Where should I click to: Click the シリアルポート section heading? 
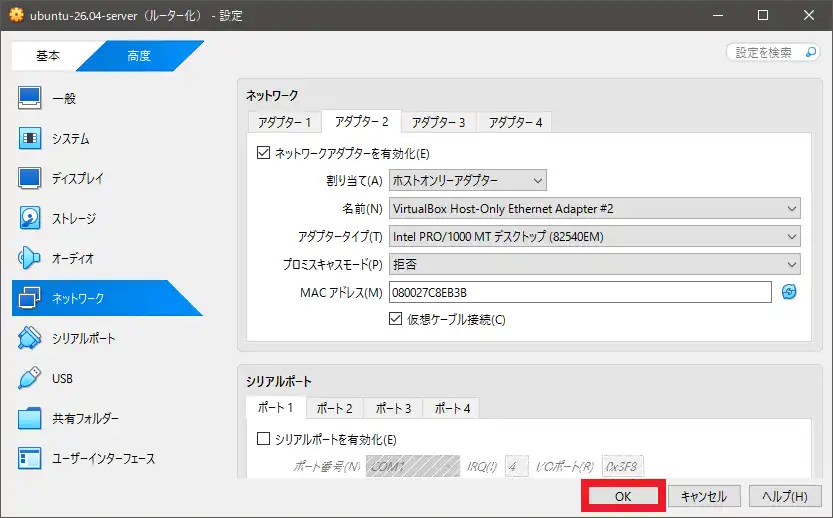pos(278,381)
